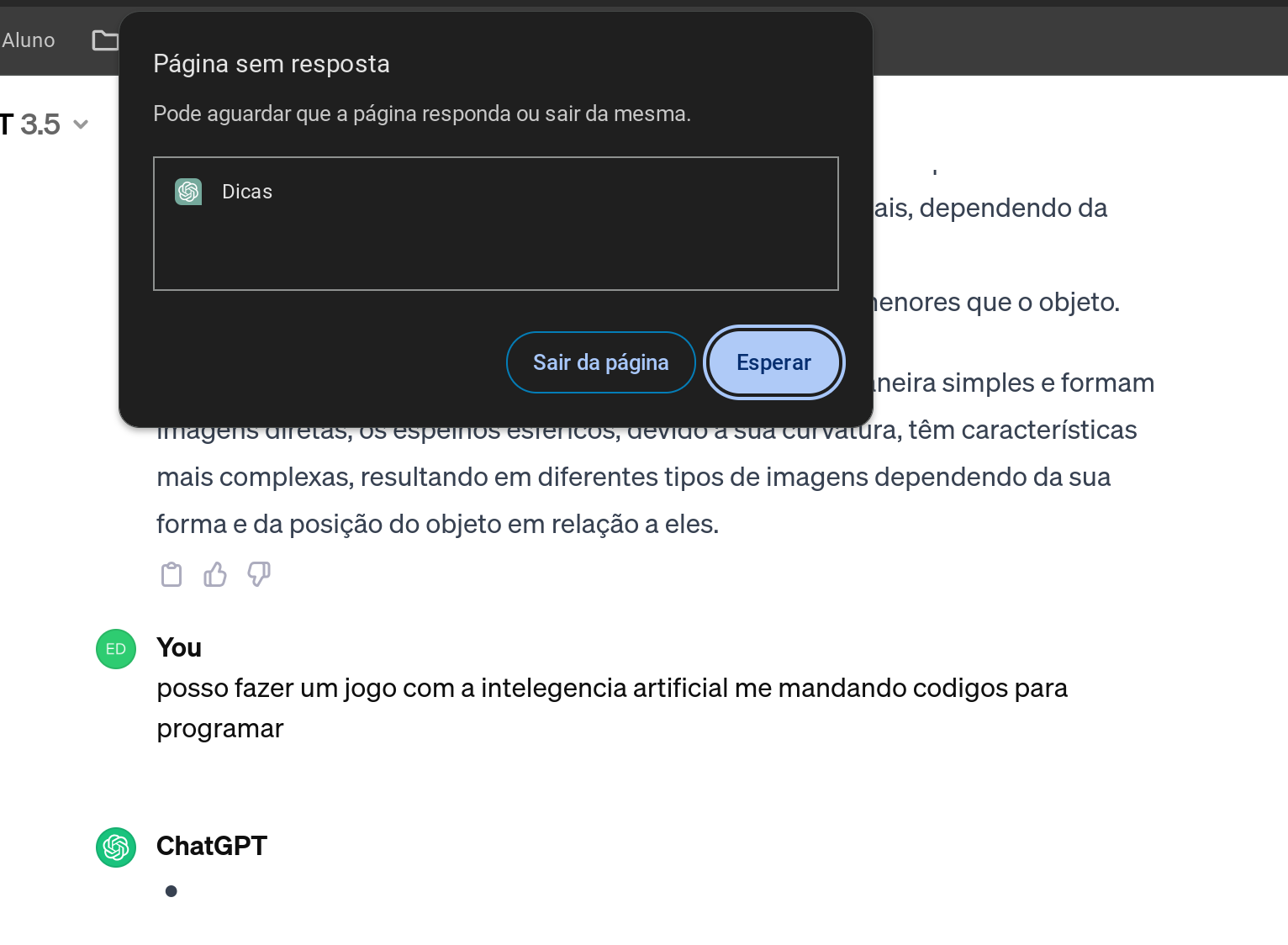Click the Página sem resposta title
Image resolution: width=1288 pixels, height=945 pixels.
[272, 64]
